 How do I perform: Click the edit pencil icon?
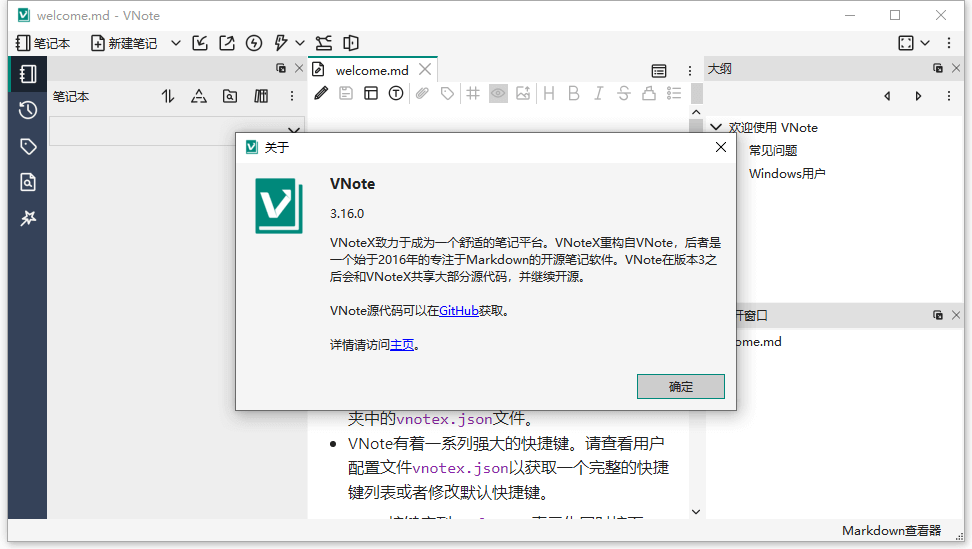(x=321, y=94)
